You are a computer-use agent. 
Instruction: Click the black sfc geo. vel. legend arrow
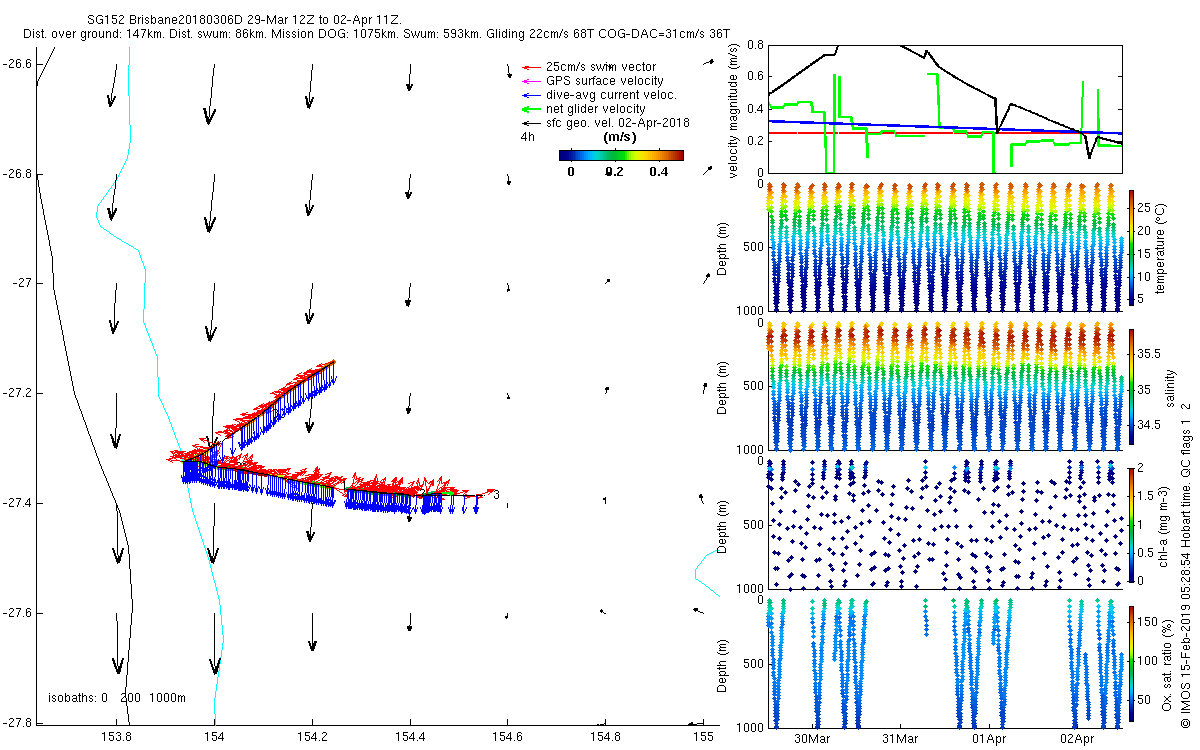click(x=532, y=123)
